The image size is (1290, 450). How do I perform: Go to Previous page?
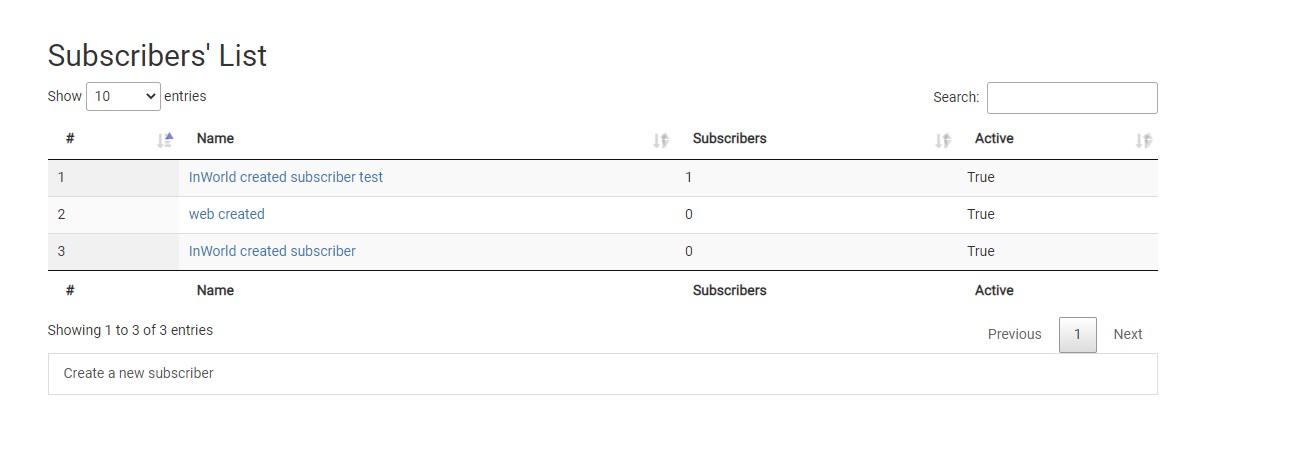1014,334
